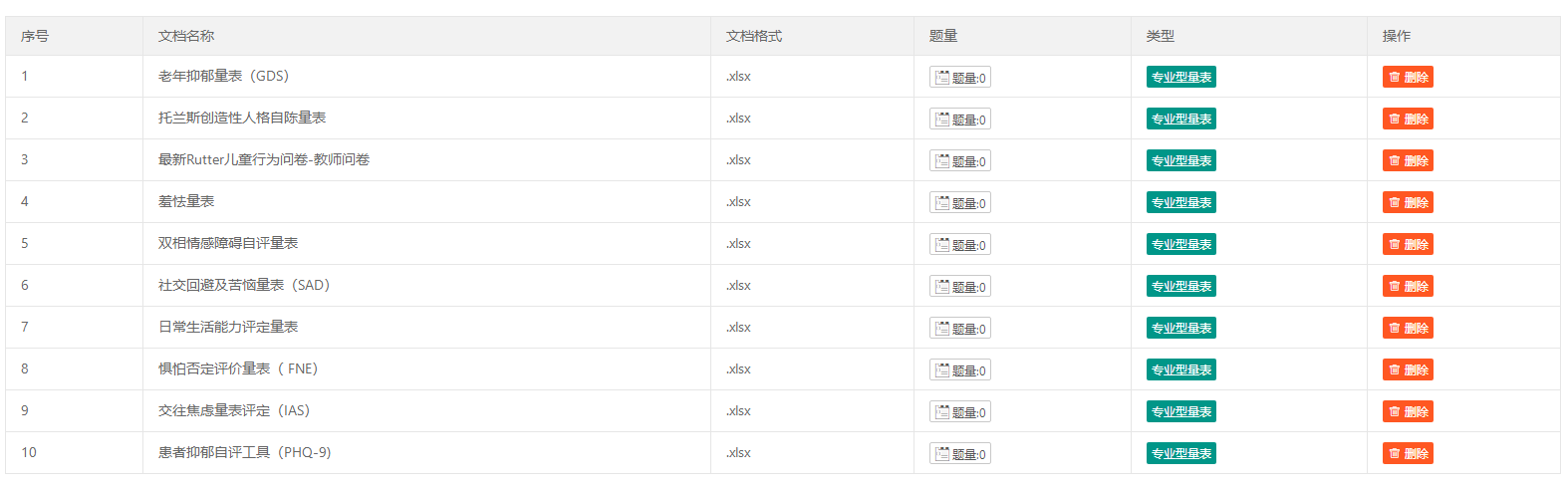The width and height of the screenshot is (1568, 488).
Task: Click 专业型量表 tag in 托兰斯创造性人格自陈量表 row
Action: pyautogui.click(x=1181, y=119)
